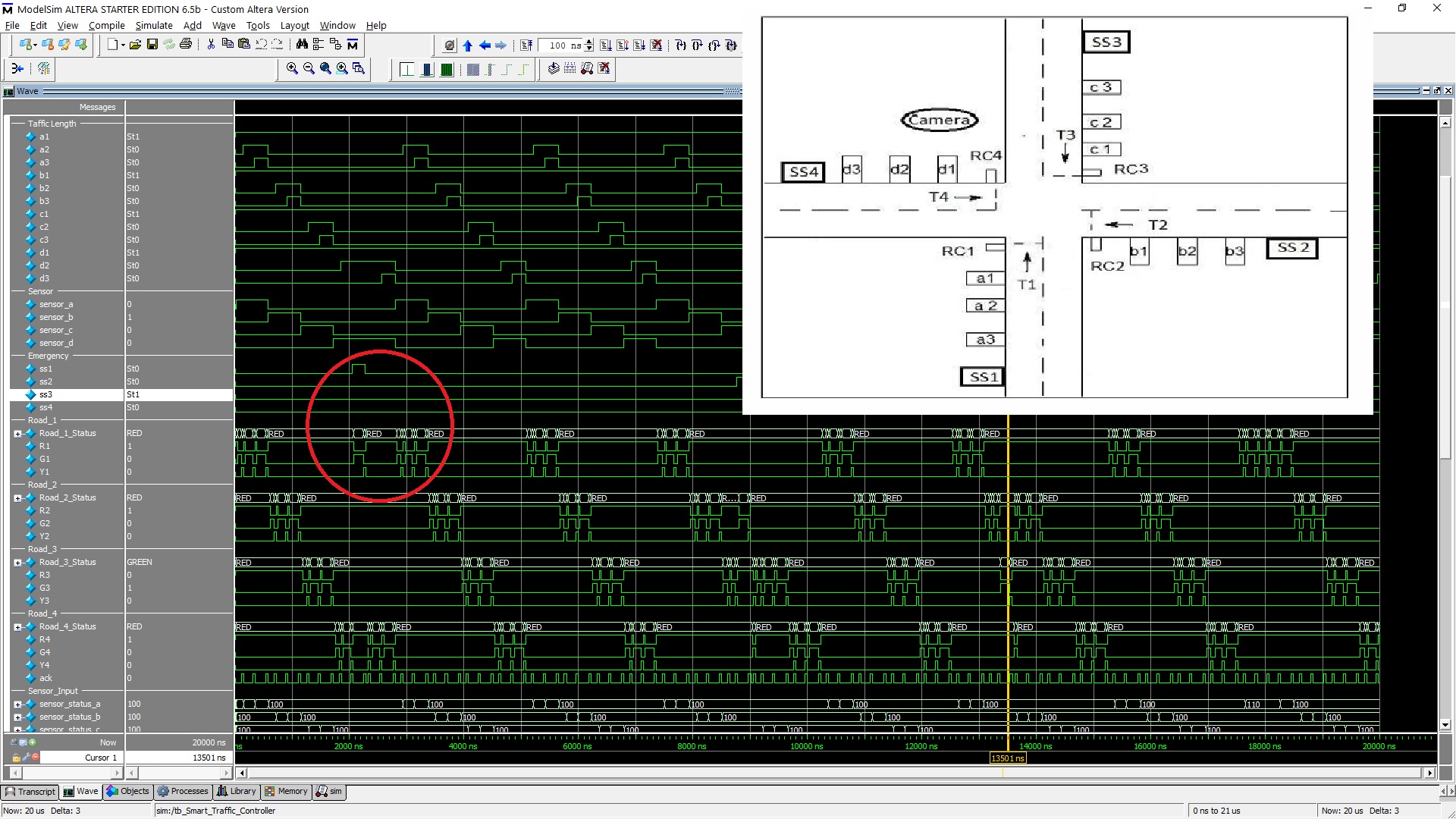This screenshot has height=819, width=1456.
Task: Increase run length using stepper up arrow
Action: pos(589,42)
